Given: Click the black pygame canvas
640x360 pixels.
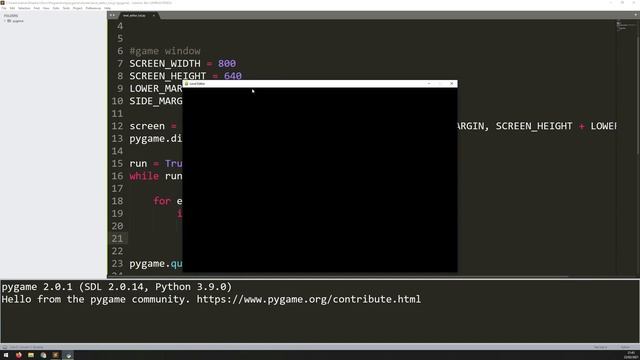Looking at the screenshot, I should [320, 180].
